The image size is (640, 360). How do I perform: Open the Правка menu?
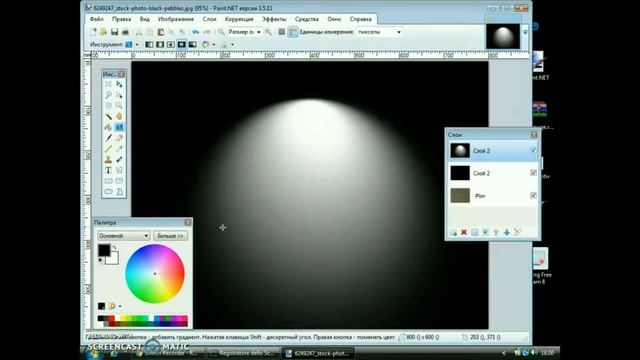122,19
